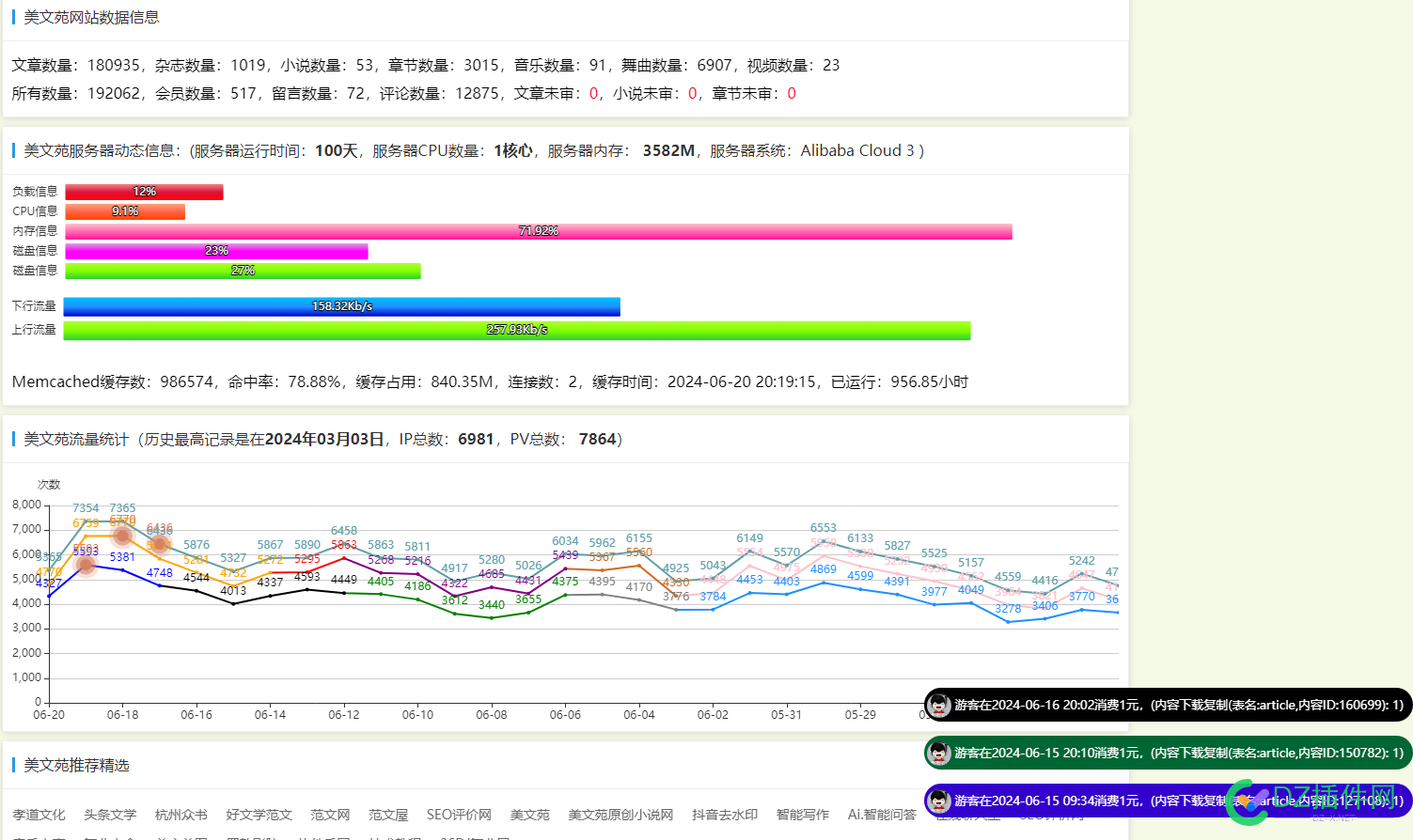Screen dimensions: 1413x840
Task: Click 评论数量 12875 statistic
Action: [x=440, y=94]
